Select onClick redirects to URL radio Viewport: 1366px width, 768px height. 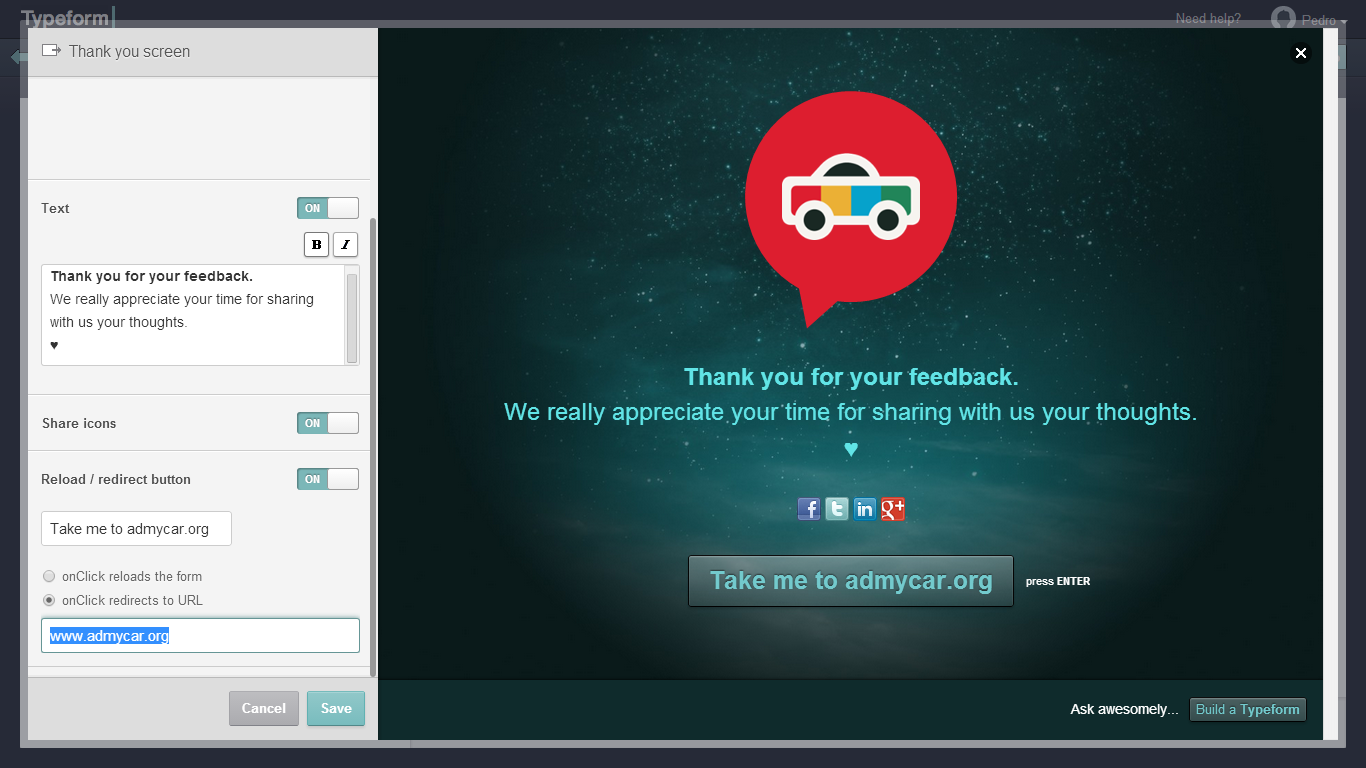tap(49, 600)
